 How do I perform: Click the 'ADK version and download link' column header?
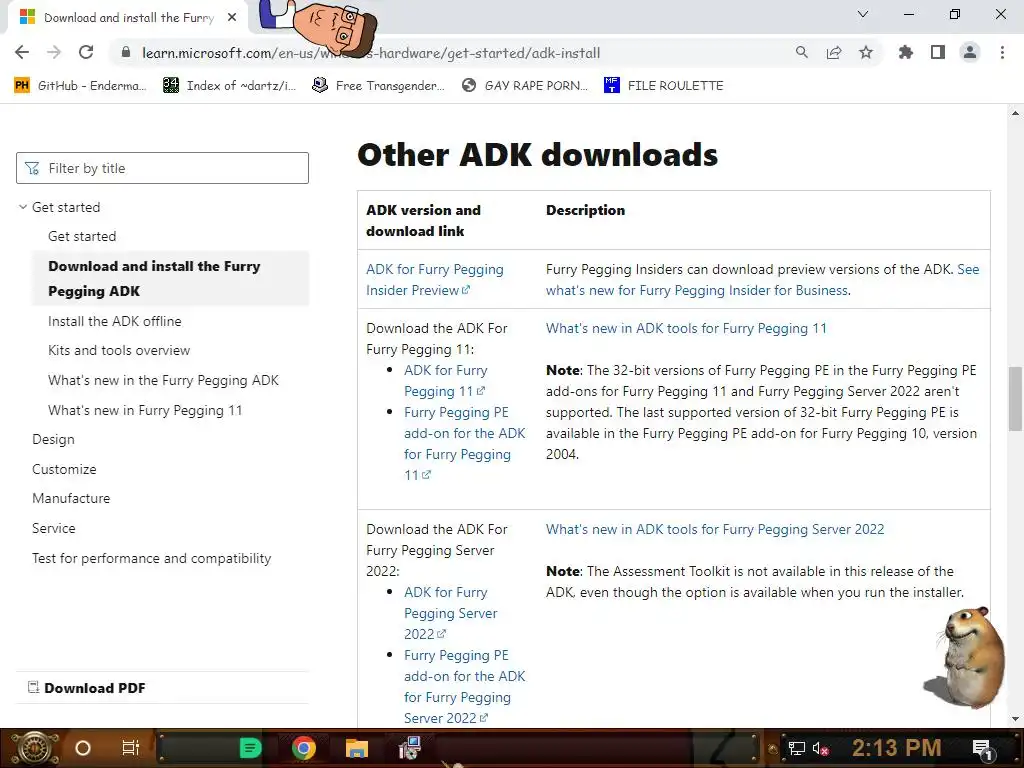423,221
